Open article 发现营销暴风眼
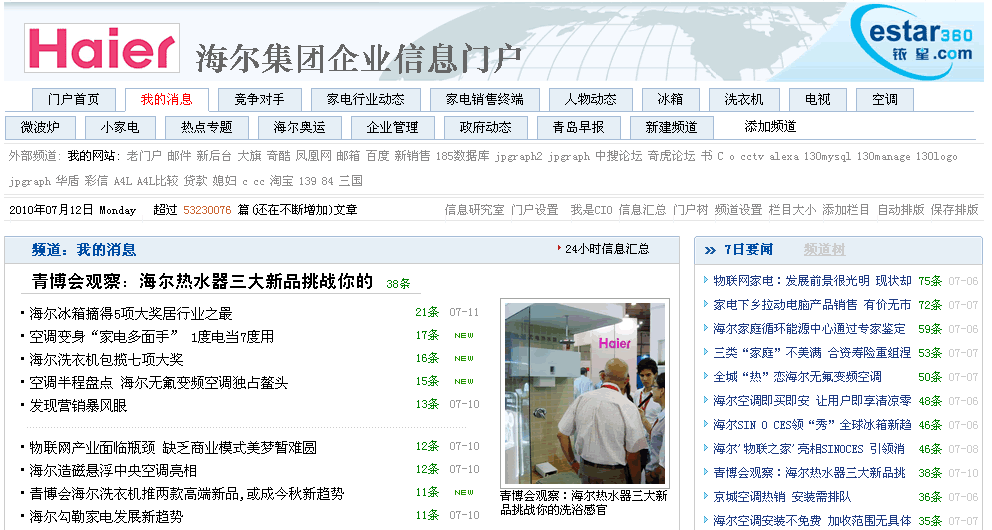 click(78, 405)
